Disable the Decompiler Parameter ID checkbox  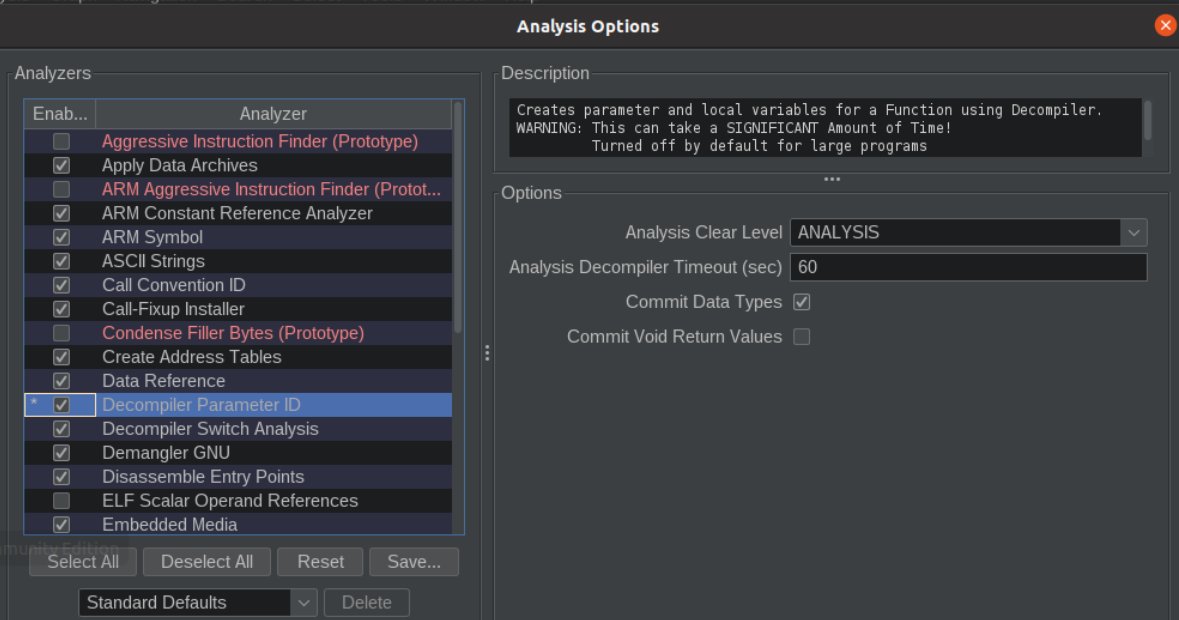[x=62, y=405]
